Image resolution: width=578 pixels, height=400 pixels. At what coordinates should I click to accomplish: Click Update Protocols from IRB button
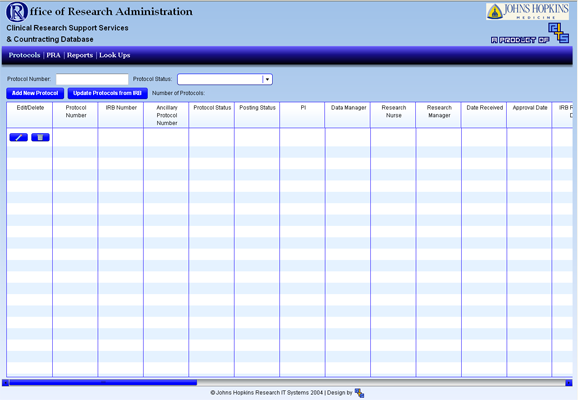107,93
